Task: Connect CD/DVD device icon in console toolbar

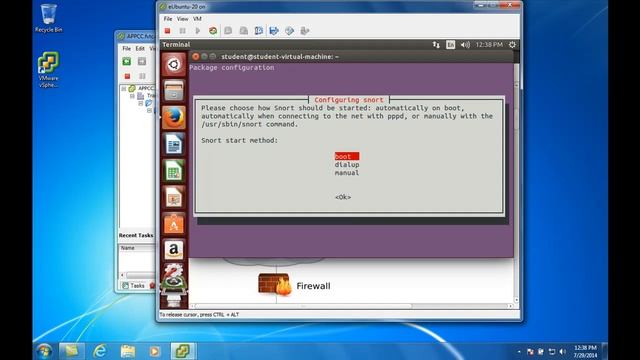Action: pos(289,31)
